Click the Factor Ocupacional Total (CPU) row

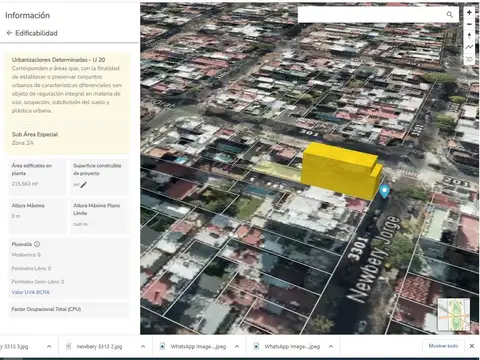[x=68, y=309]
